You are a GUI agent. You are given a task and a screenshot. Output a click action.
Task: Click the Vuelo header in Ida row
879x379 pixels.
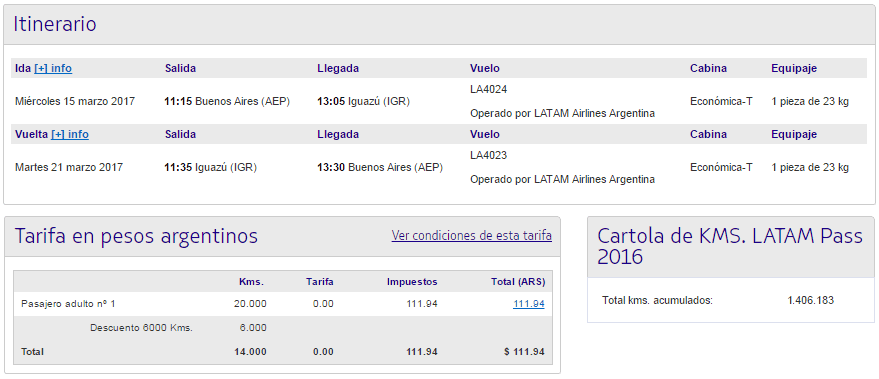[x=484, y=68]
